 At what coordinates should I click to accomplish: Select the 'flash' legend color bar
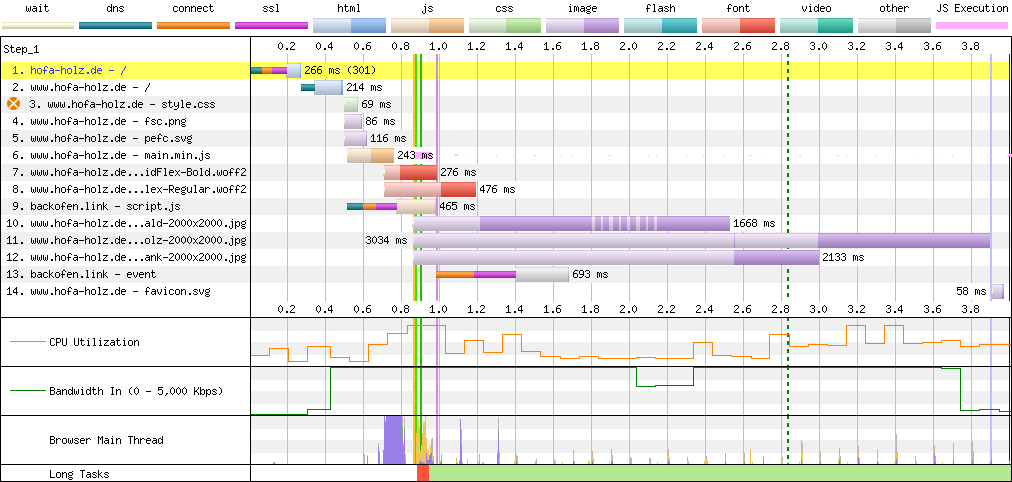(661, 26)
